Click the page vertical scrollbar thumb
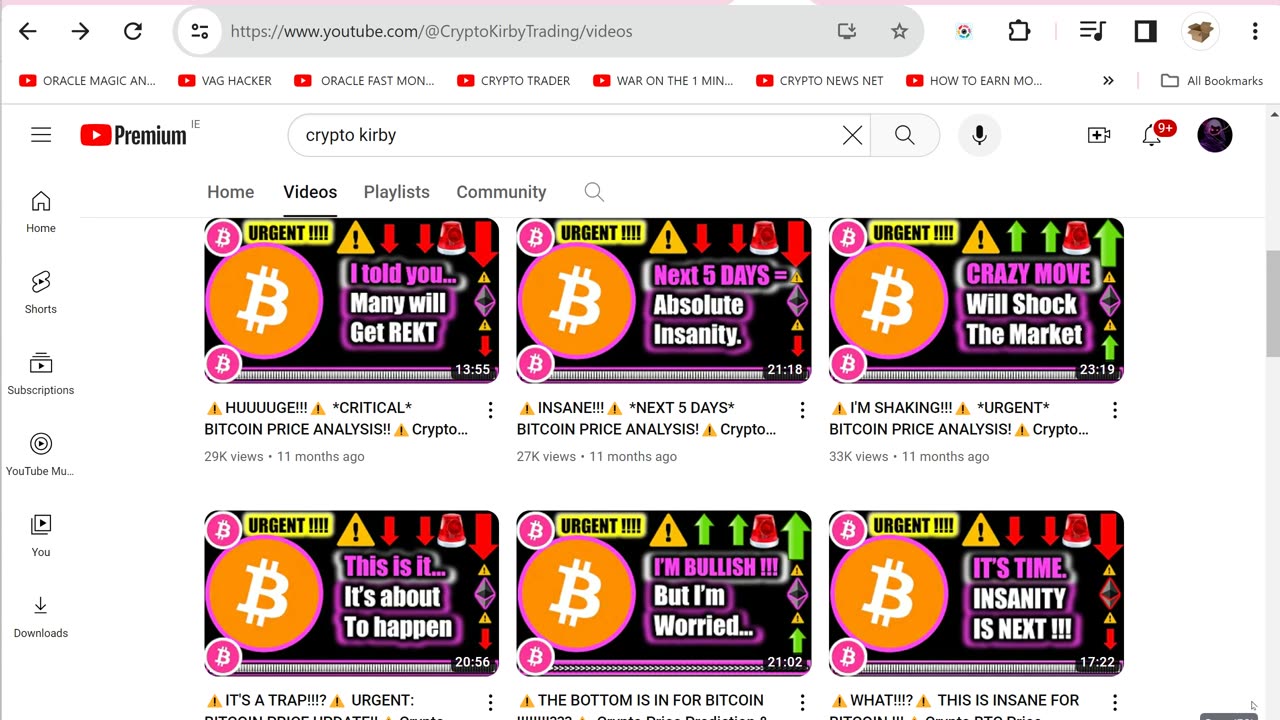 coord(1272,302)
